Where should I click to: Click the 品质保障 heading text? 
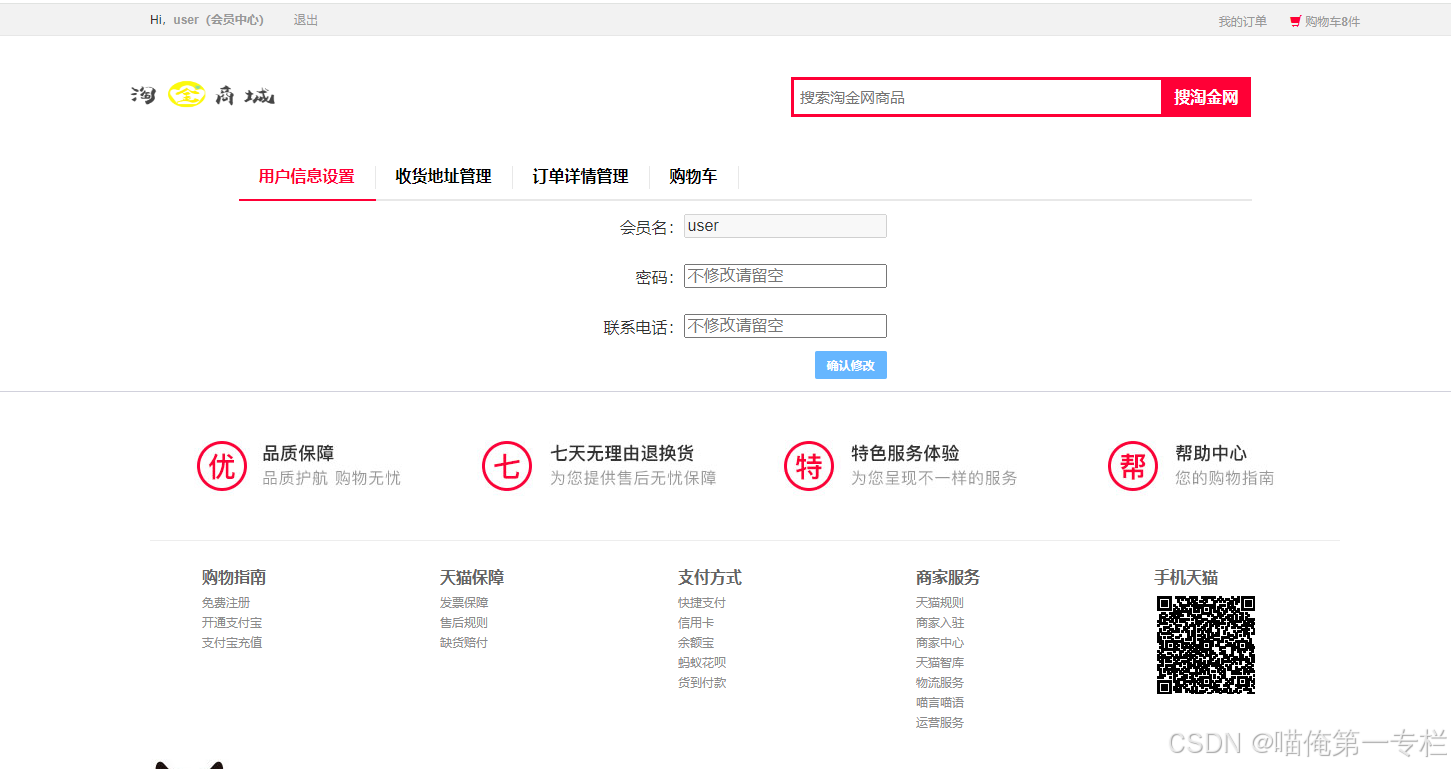[298, 454]
